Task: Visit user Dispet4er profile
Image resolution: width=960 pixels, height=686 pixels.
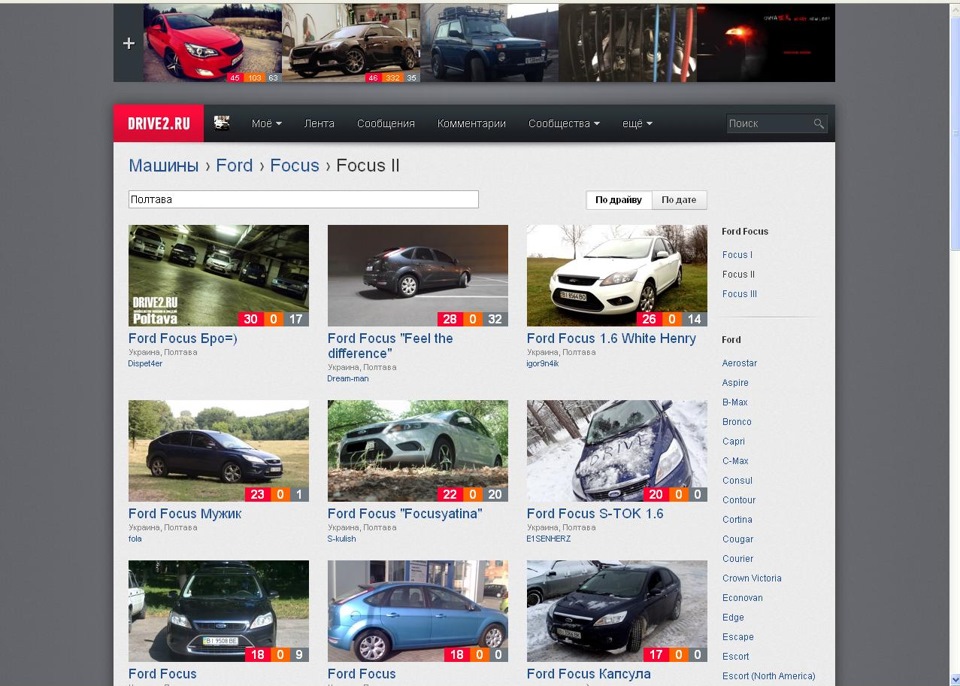Action: click(x=145, y=364)
